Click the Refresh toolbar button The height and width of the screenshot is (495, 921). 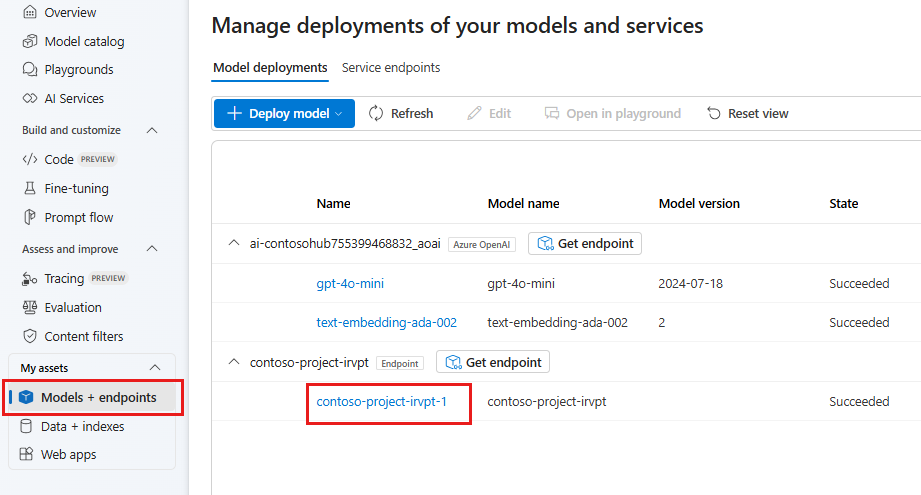point(401,113)
